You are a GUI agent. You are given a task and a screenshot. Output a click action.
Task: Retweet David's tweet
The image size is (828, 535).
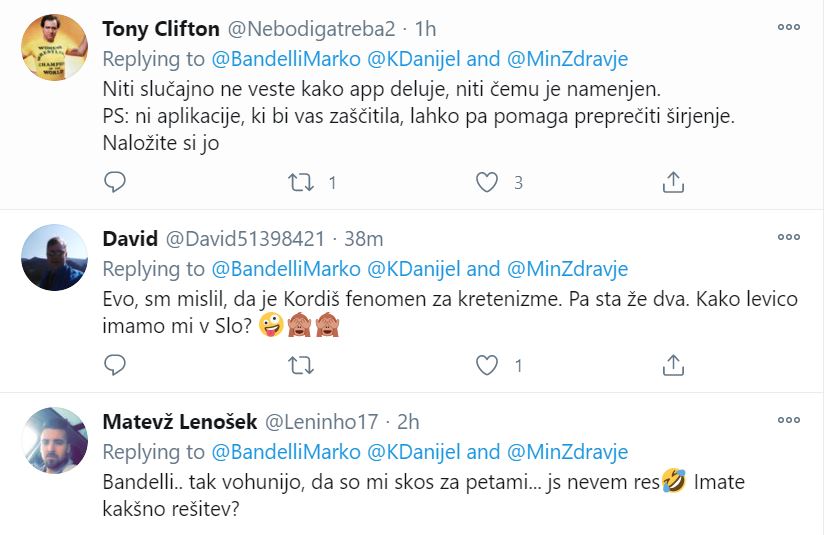300,366
